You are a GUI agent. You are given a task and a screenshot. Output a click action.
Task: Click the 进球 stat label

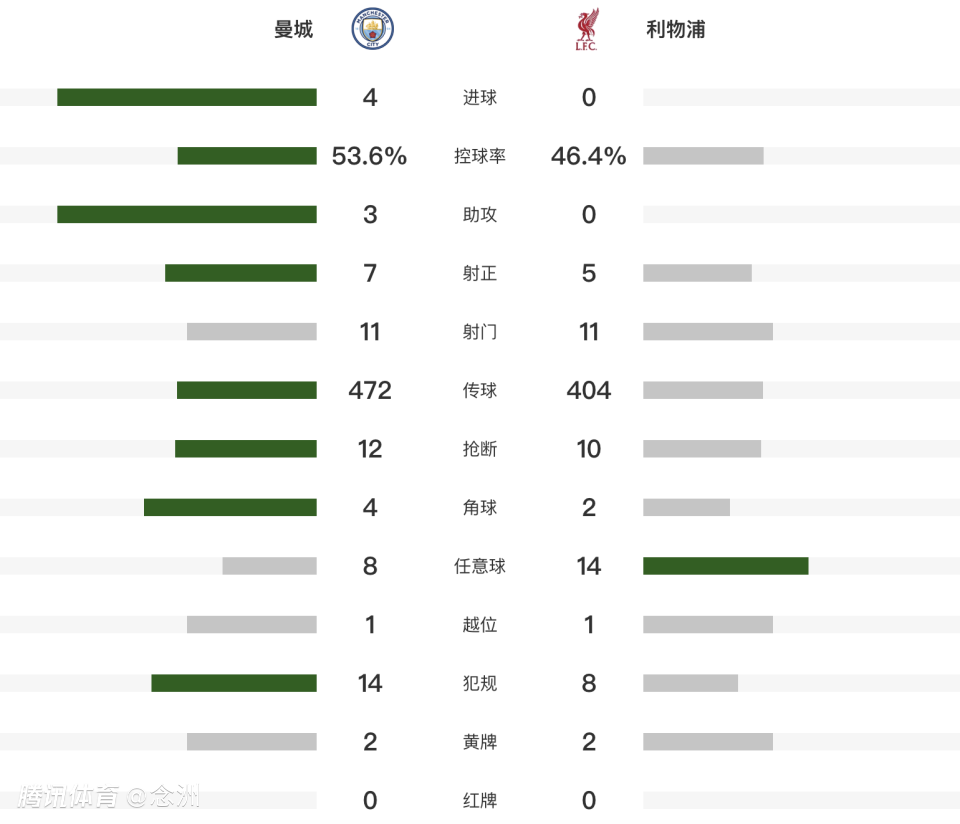click(x=480, y=98)
